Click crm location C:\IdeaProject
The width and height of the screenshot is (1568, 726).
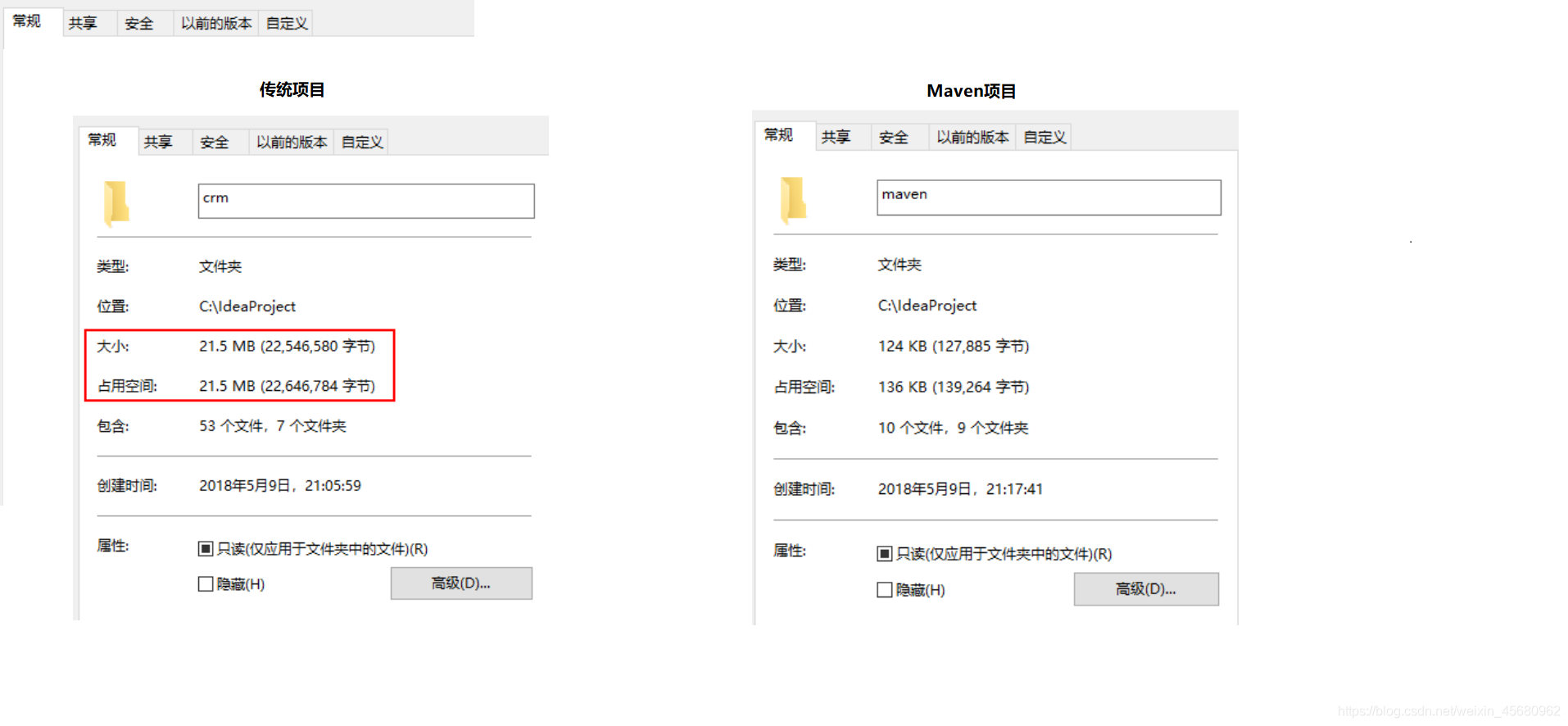click(x=247, y=306)
